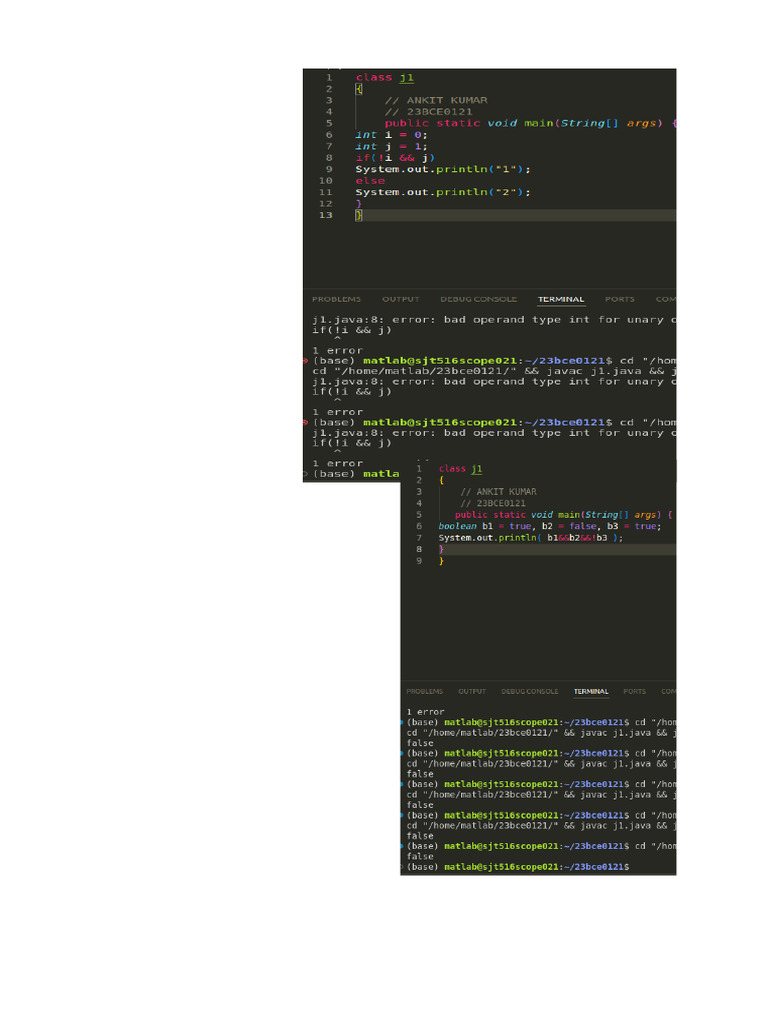Click gutter line number 10 beside 'else'
768x1024 pixels.
tap(326, 181)
